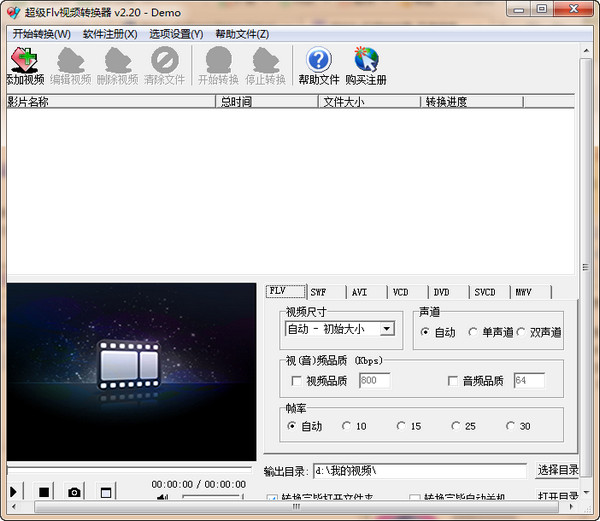
Task: Expand the video size (视频尺寸) dropdown
Action: tap(387, 328)
